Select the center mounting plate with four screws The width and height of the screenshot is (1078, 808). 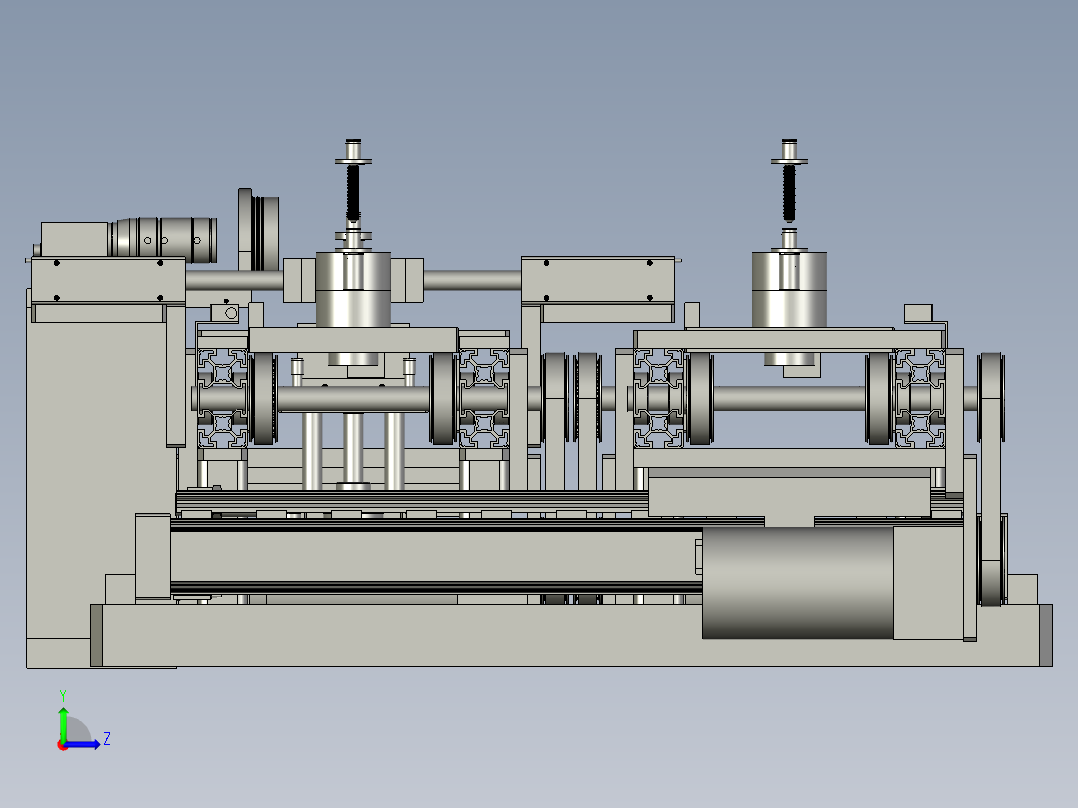tap(597, 280)
